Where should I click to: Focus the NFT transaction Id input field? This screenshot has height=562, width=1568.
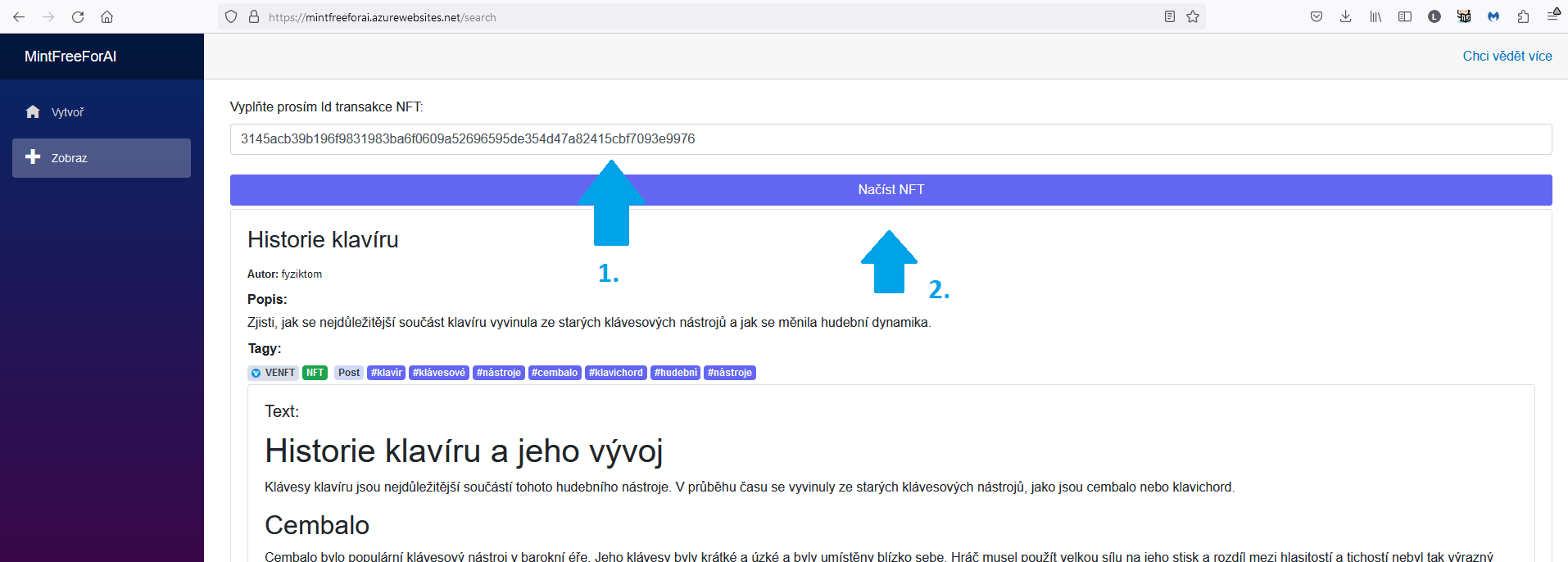click(890, 139)
